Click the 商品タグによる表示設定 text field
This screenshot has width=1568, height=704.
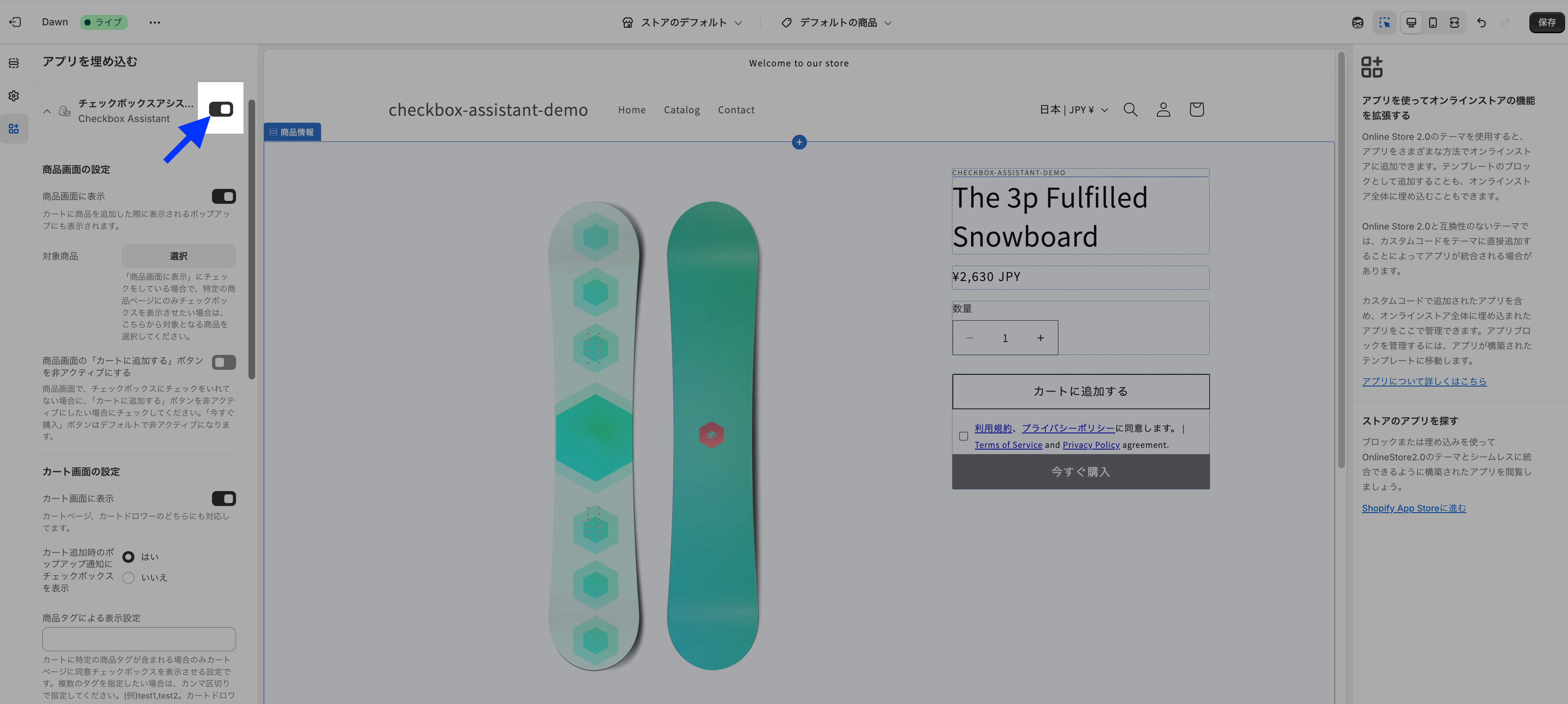click(x=139, y=639)
